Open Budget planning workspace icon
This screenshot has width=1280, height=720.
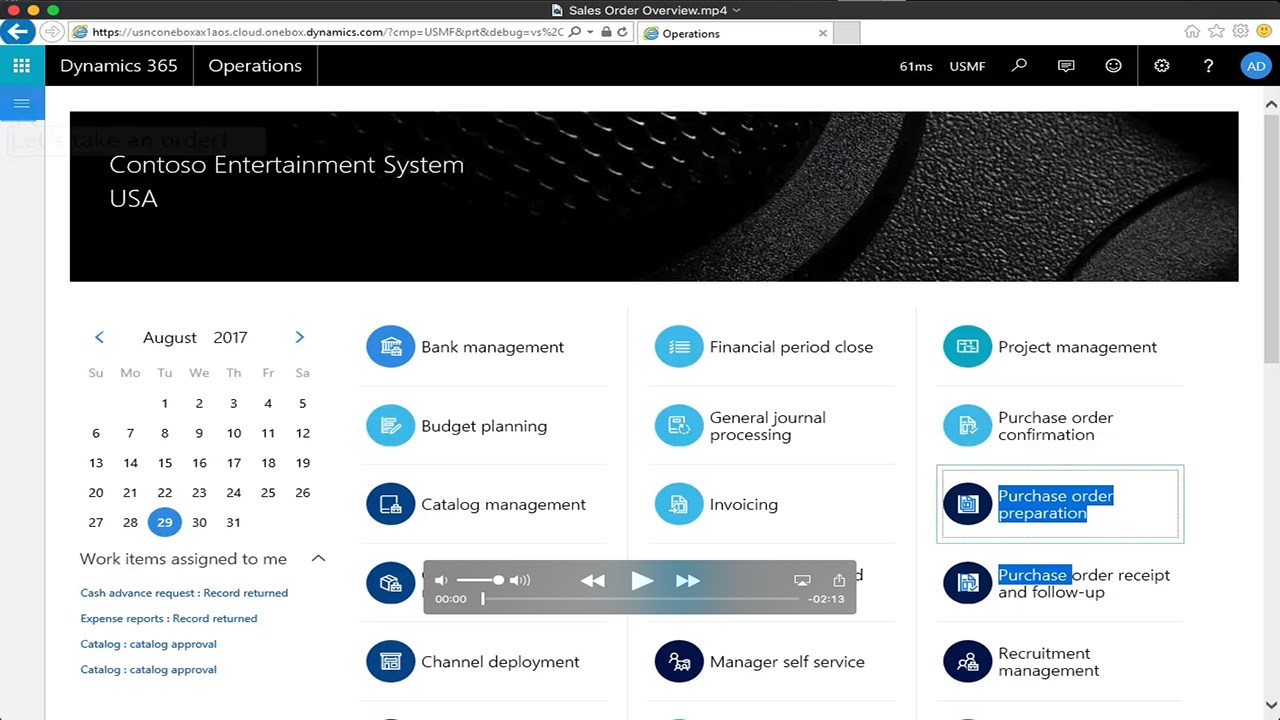(x=390, y=426)
